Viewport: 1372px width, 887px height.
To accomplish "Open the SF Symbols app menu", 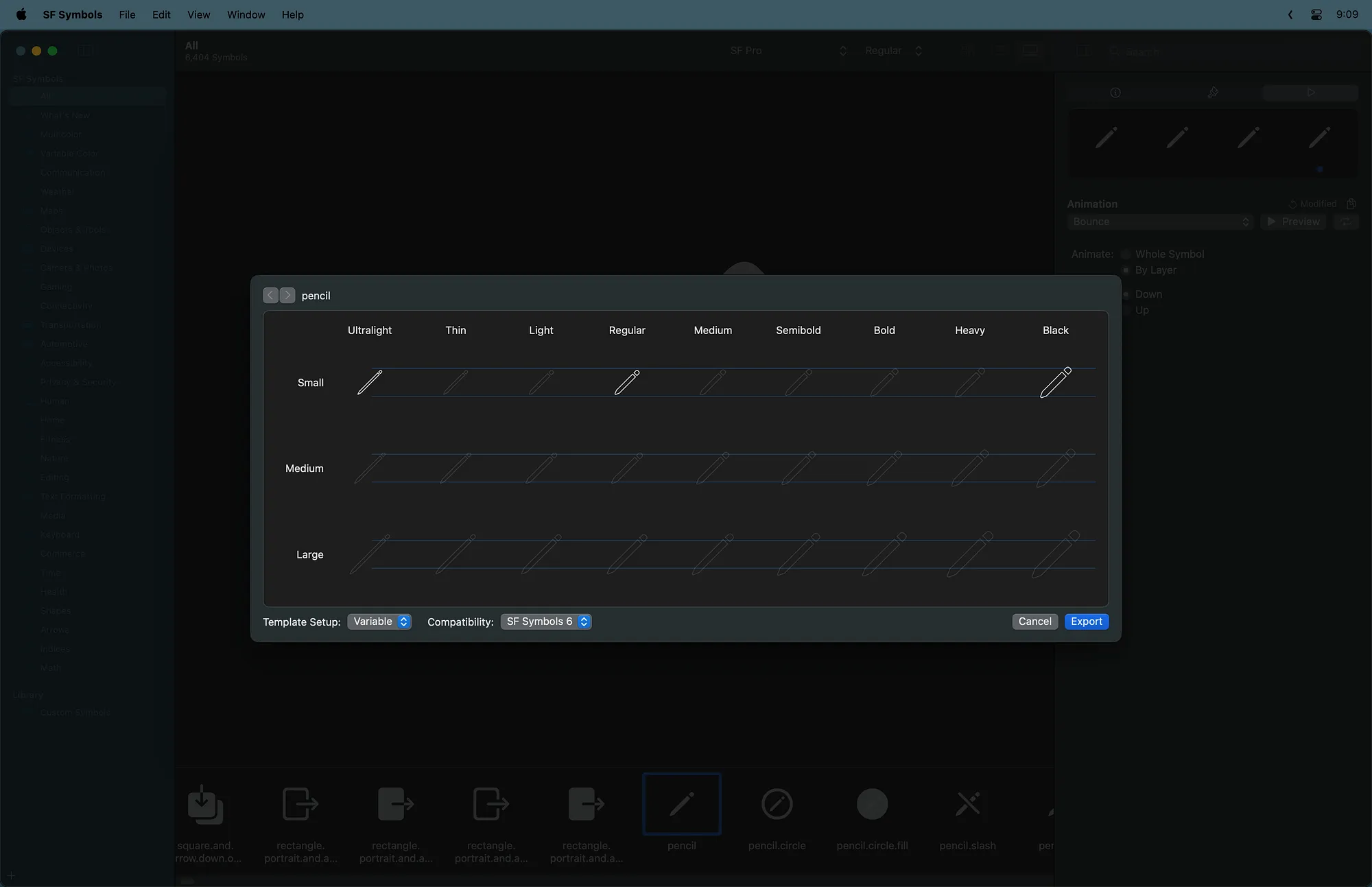I will point(73,14).
